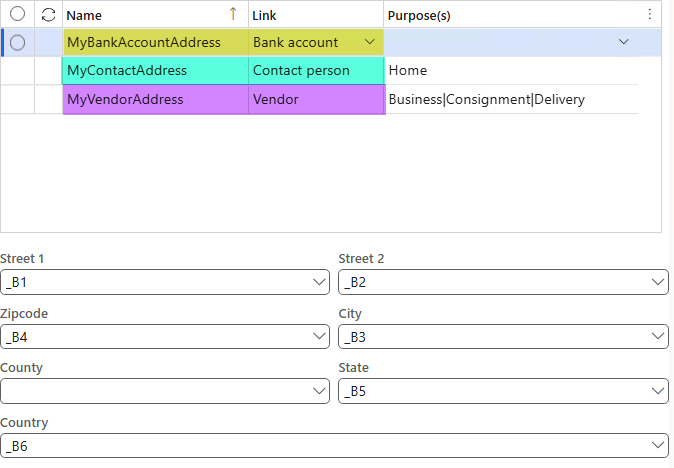The width and height of the screenshot is (674, 468).
Task: Sort by the Name column header
Action: [155, 15]
